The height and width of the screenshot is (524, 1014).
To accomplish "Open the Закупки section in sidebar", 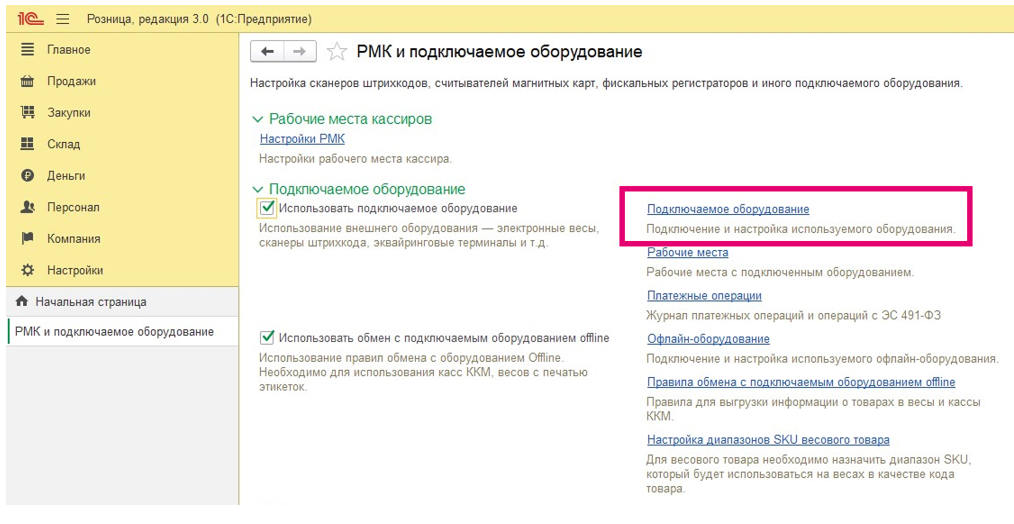I will [69, 113].
